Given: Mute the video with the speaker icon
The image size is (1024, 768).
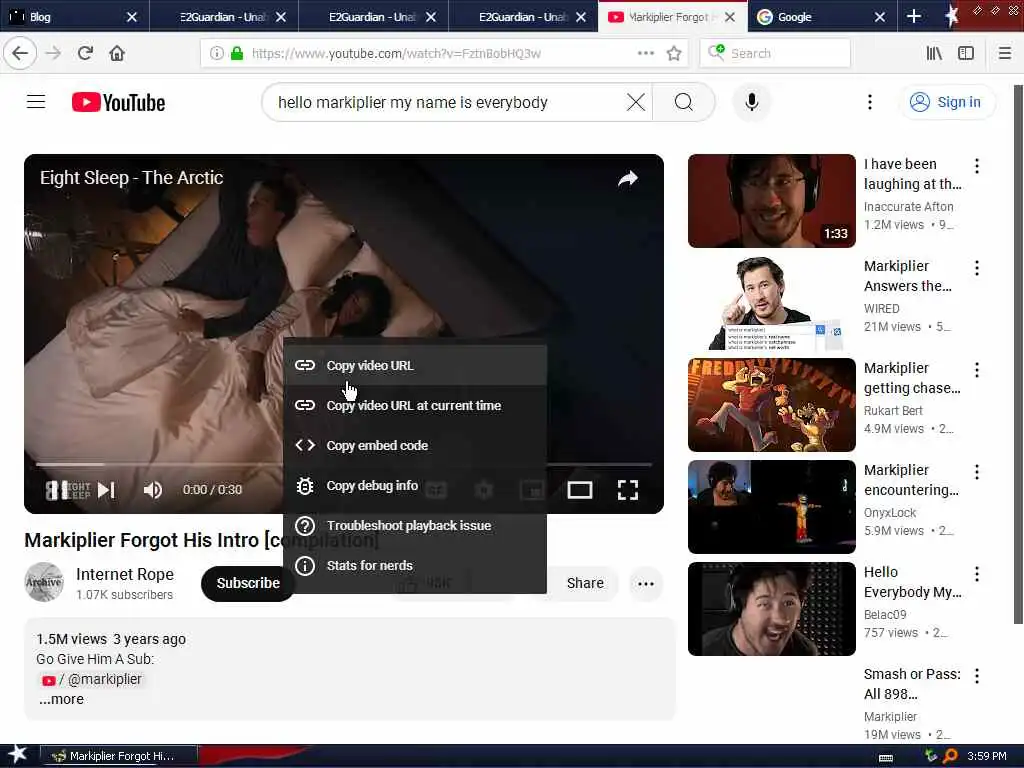Looking at the screenshot, I should click(153, 490).
